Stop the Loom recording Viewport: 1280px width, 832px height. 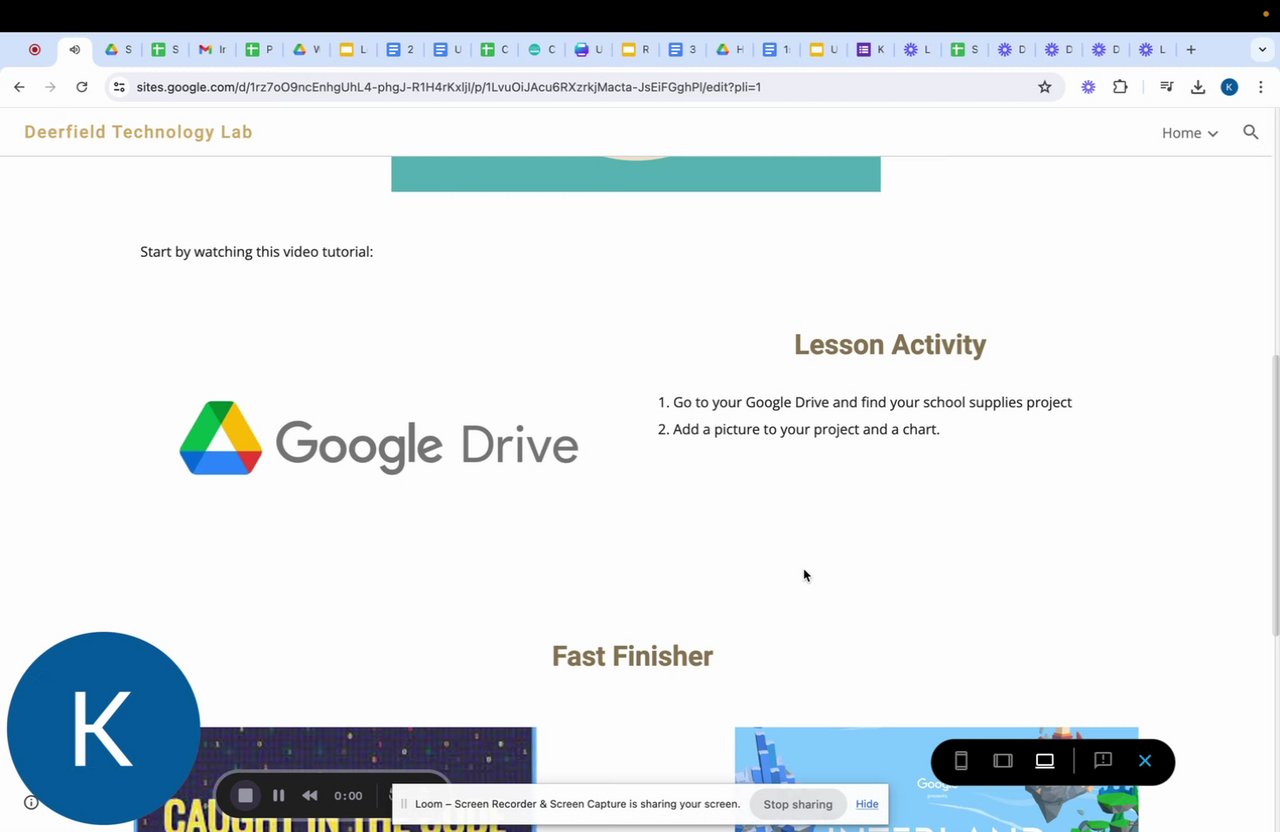(x=245, y=795)
